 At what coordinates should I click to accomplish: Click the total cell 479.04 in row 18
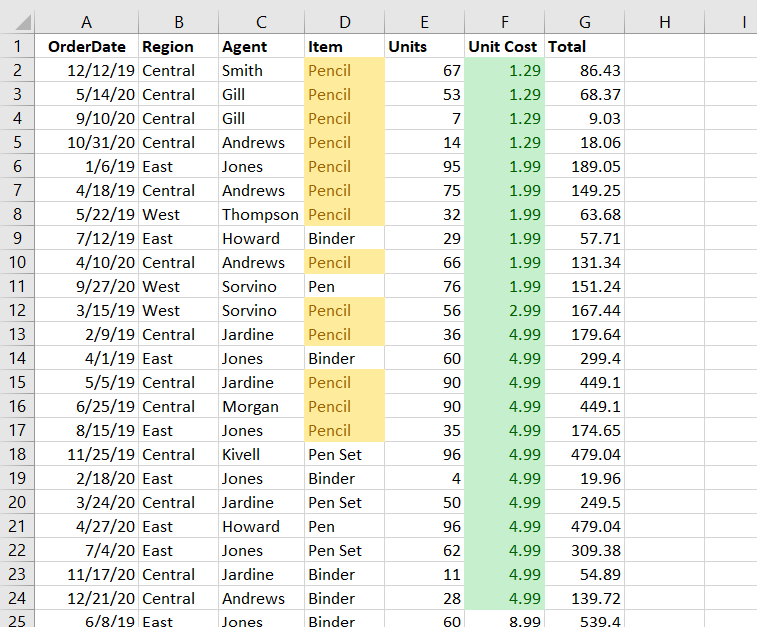pos(585,454)
